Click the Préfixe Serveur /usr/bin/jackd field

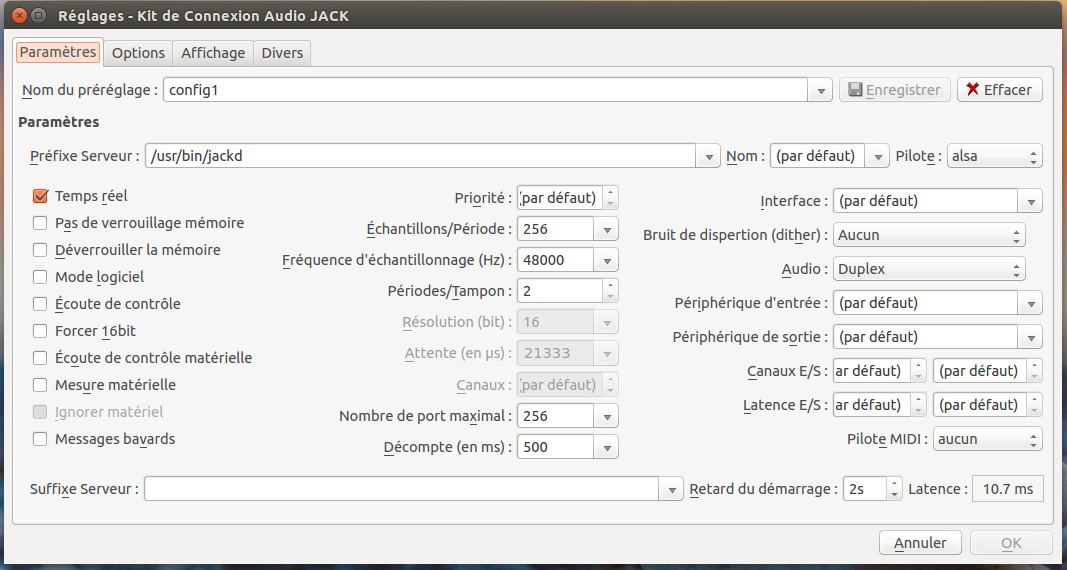click(x=420, y=156)
